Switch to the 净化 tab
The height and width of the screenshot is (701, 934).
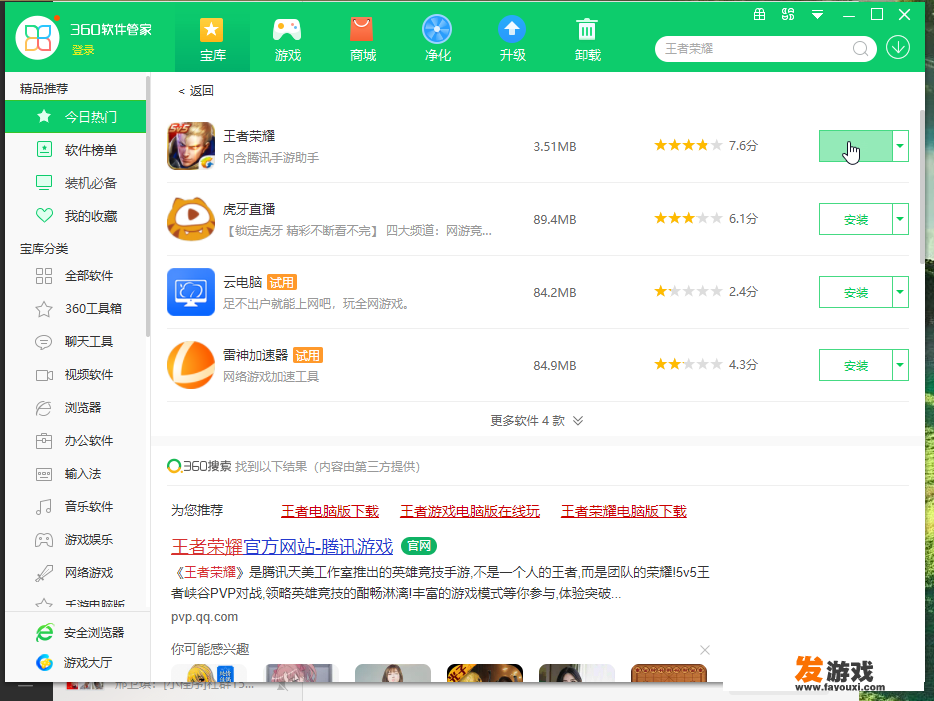click(437, 40)
